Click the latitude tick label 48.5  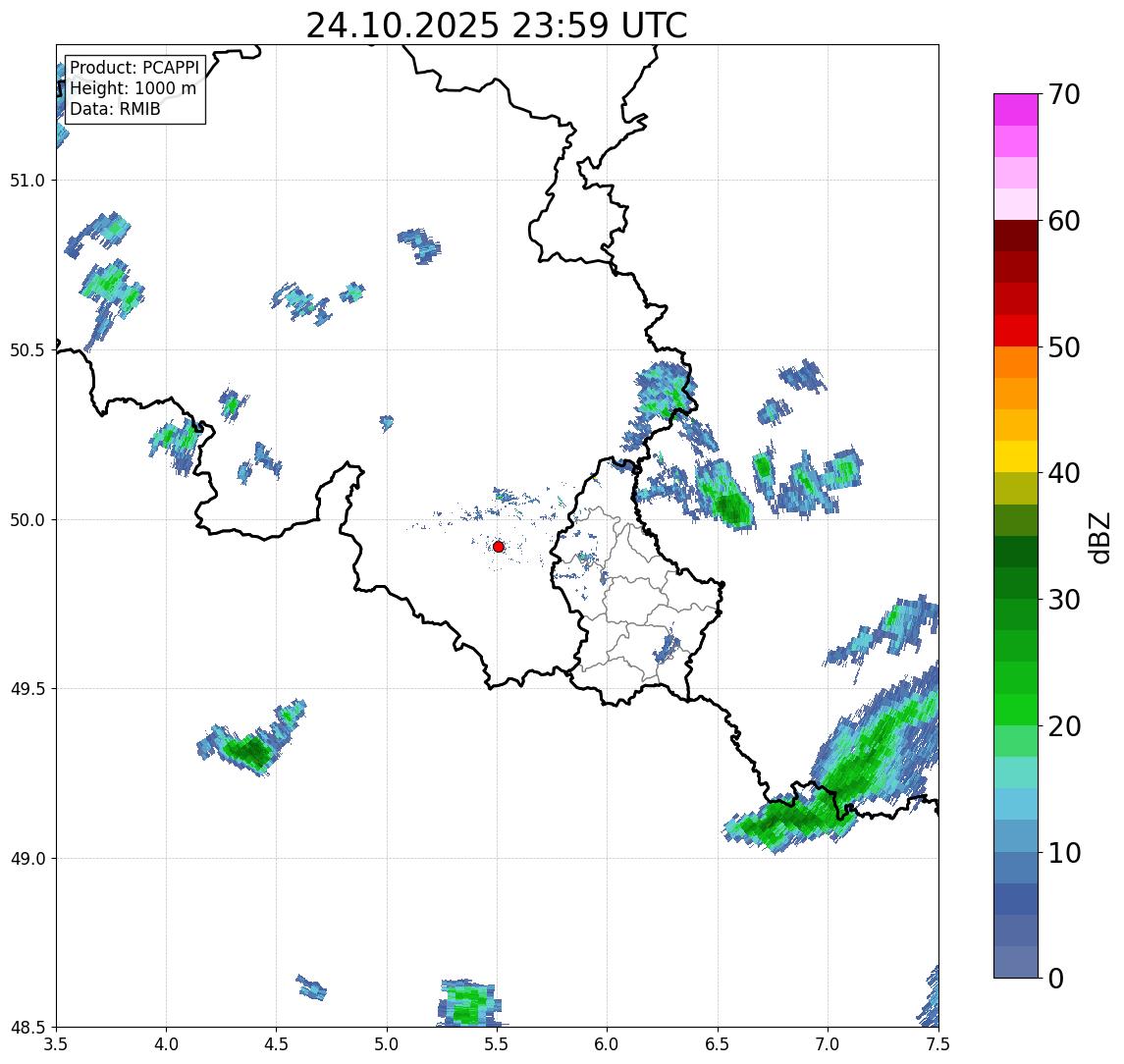[27, 1028]
